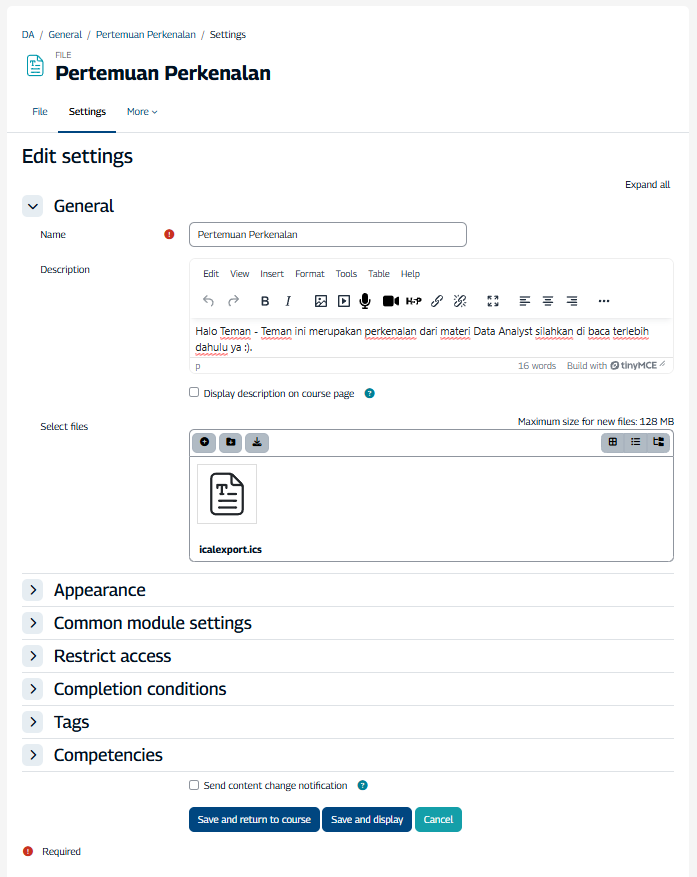Open the More dropdown tab

coord(142,112)
